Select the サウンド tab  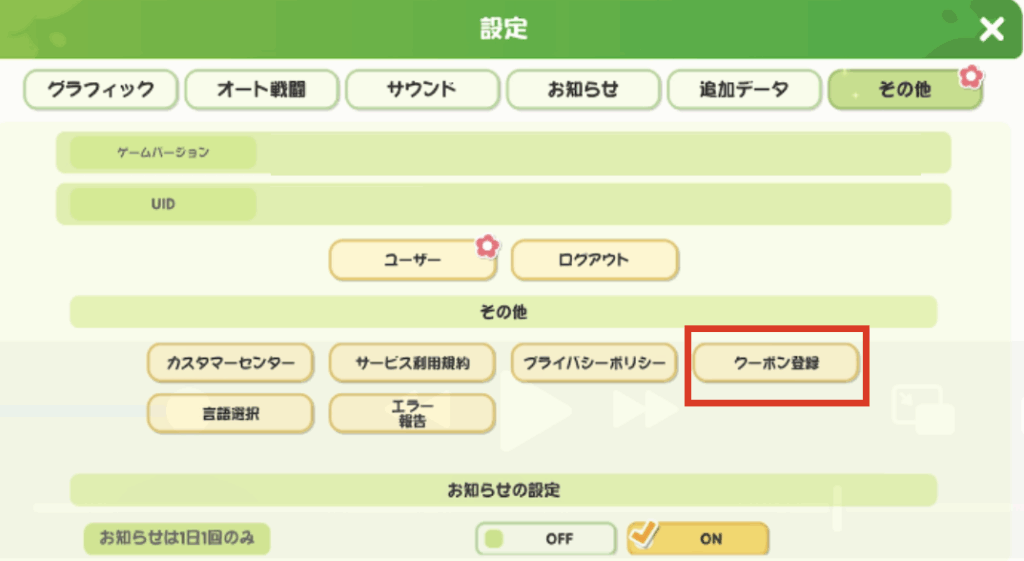point(422,90)
